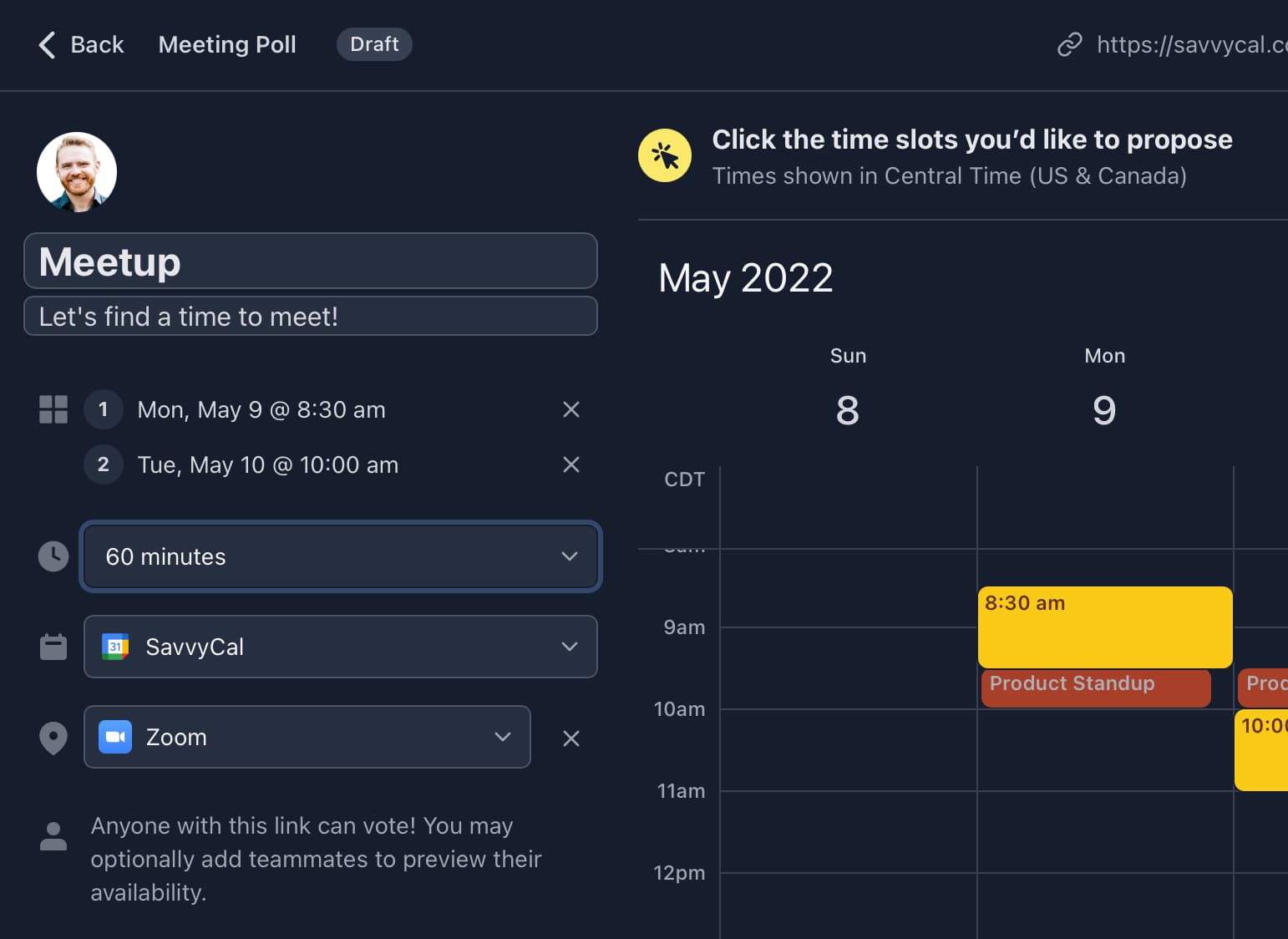Expand the SavvyCal calendar dropdown

pos(341,647)
